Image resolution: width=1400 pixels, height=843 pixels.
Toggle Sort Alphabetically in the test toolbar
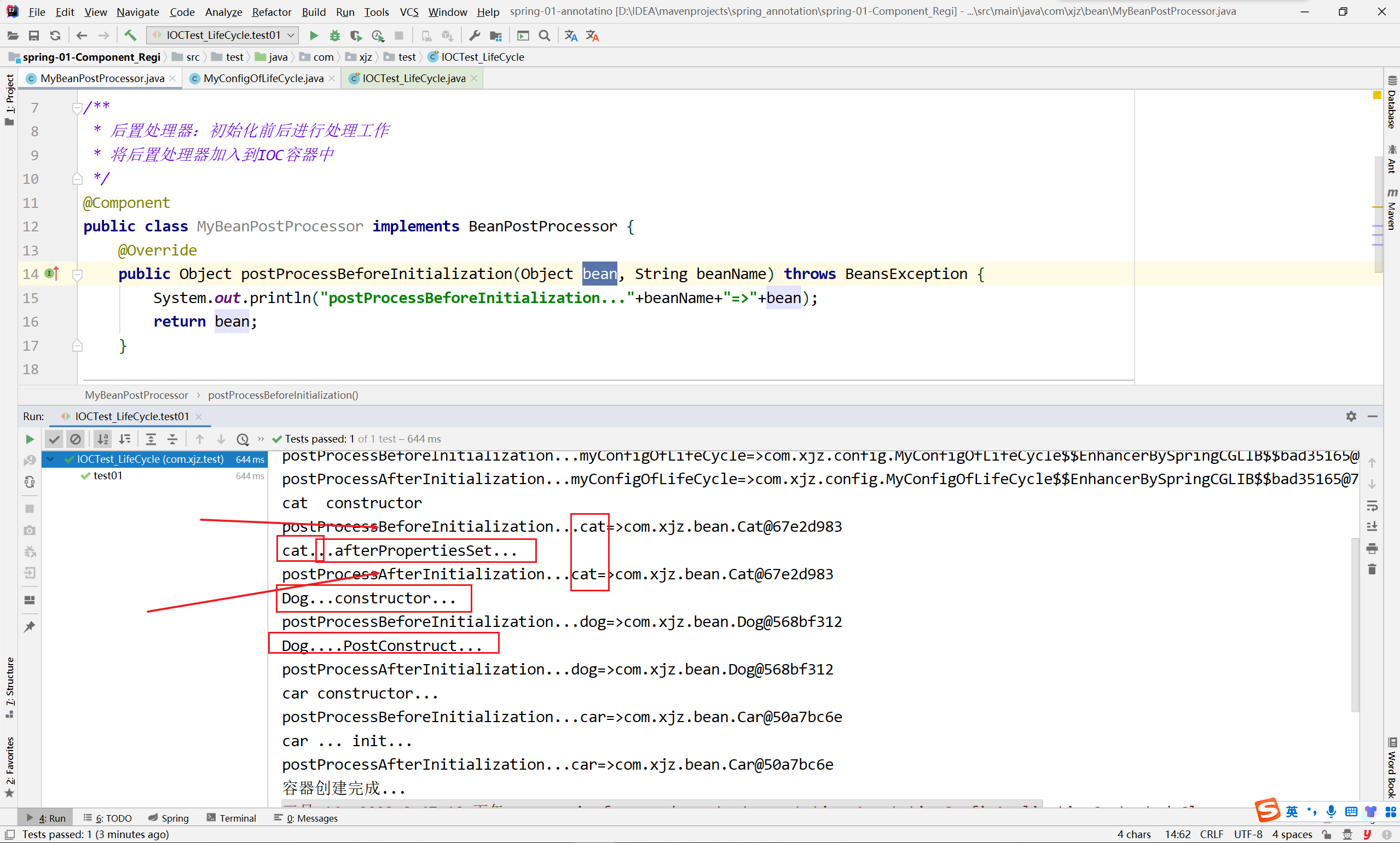coord(103,439)
